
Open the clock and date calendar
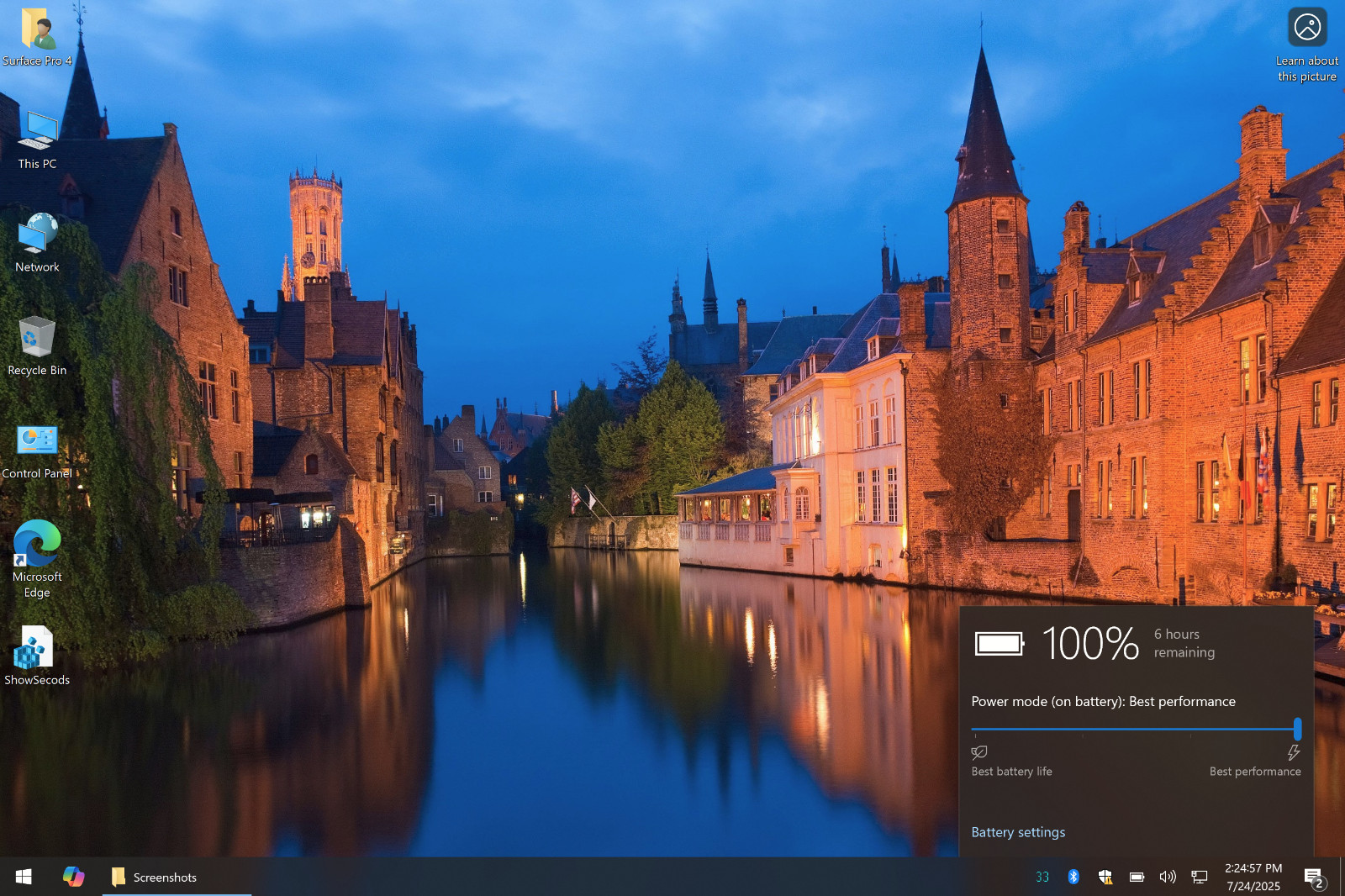(1253, 877)
